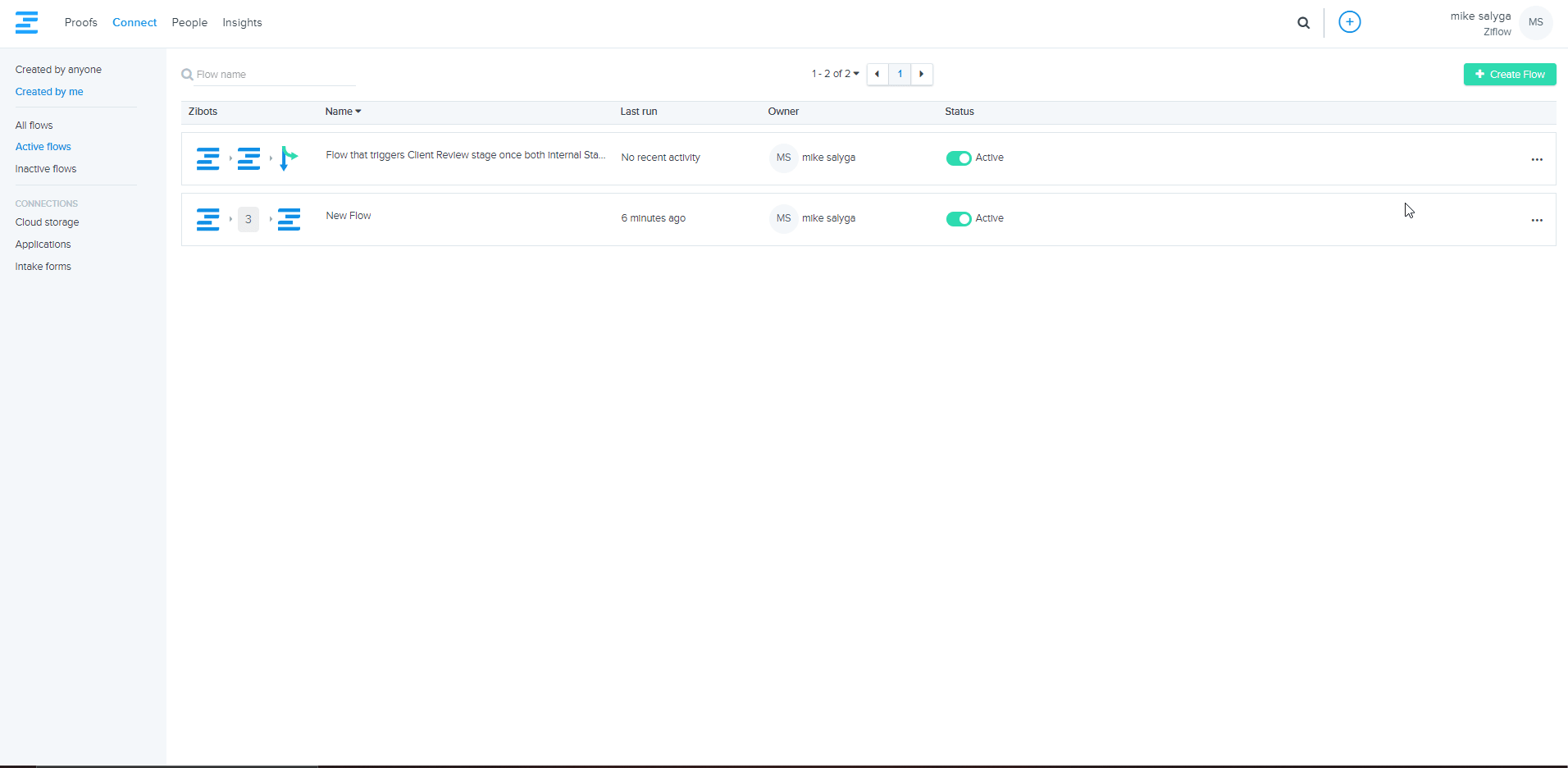This screenshot has height=768, width=1568.
Task: Open the Cloud storage connections link
Action: [47, 222]
